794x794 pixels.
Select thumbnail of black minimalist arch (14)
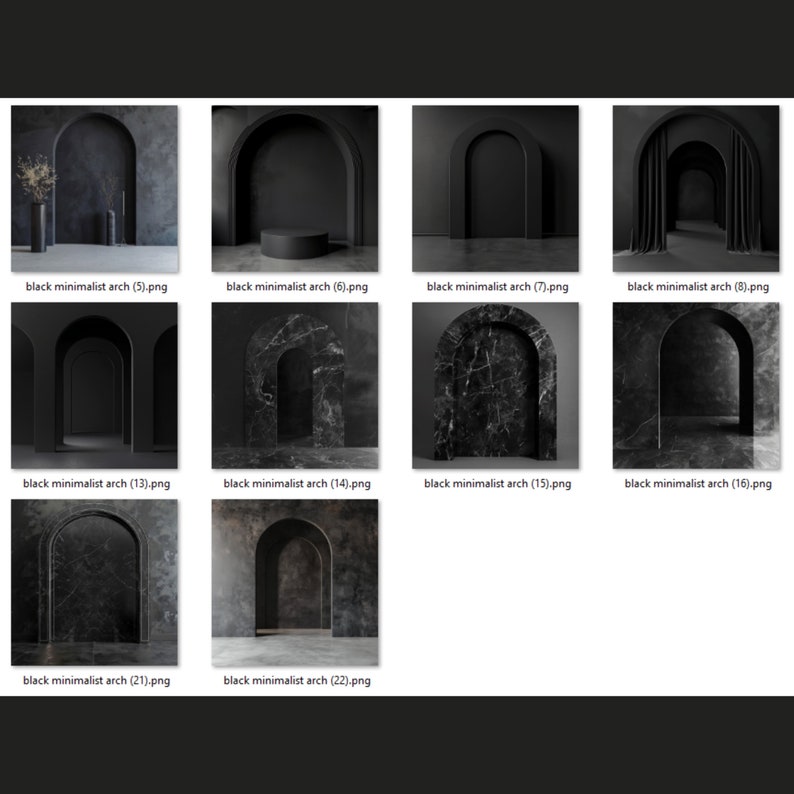(295, 385)
